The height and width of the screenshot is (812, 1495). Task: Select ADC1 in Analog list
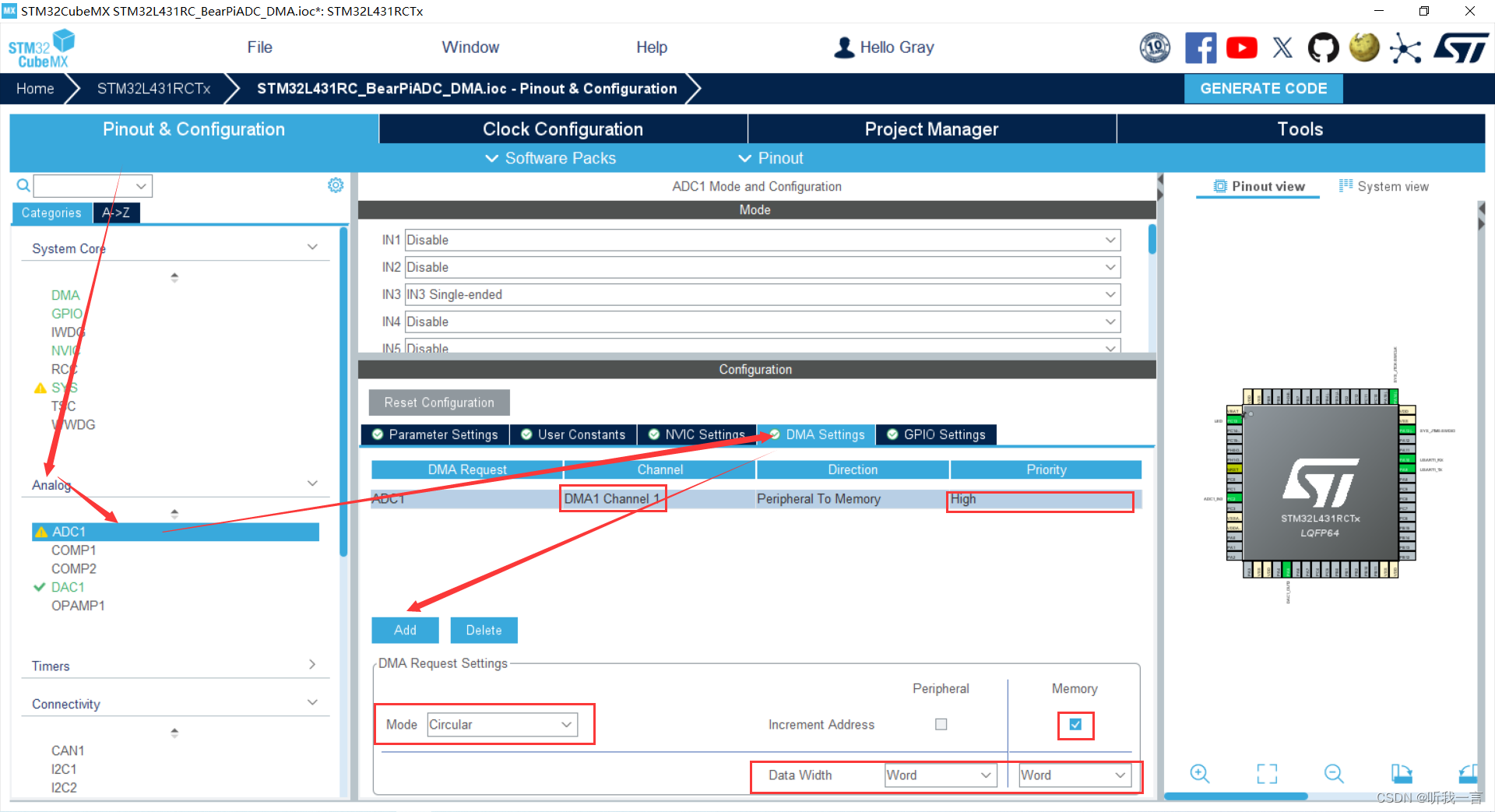coord(175,532)
